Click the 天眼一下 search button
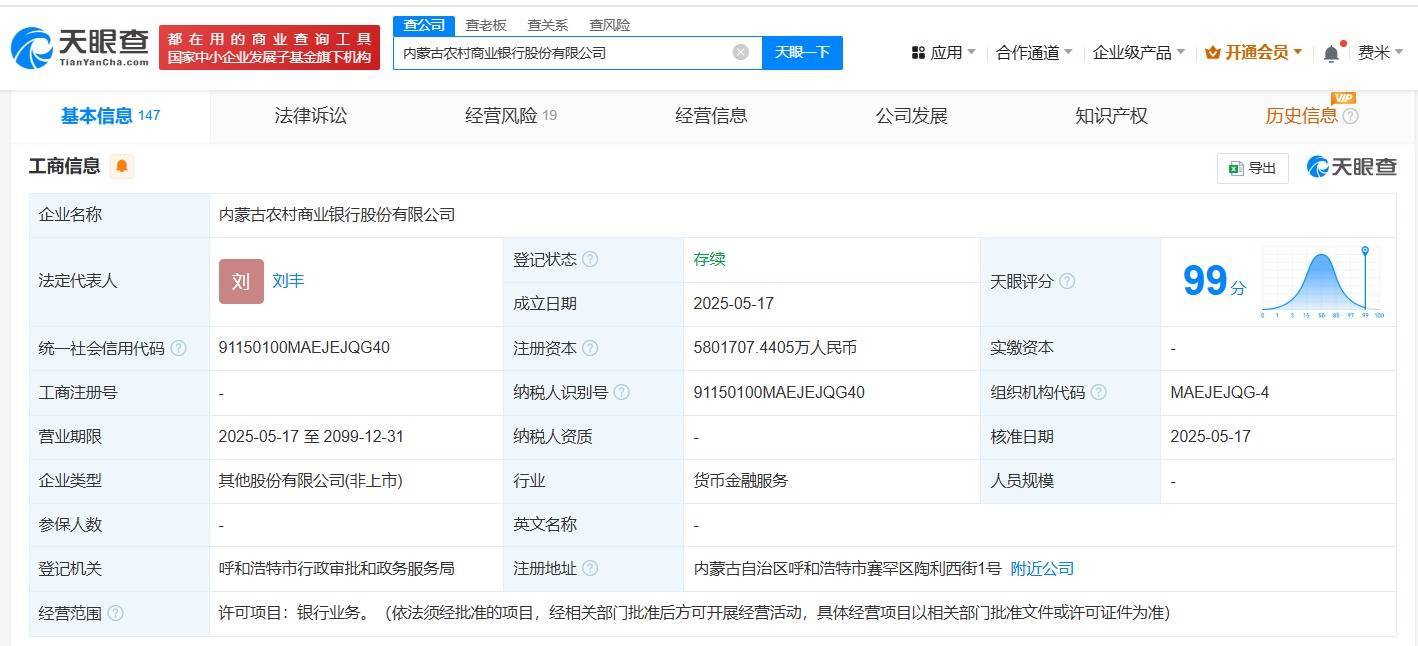The width and height of the screenshot is (1418, 646). coord(802,52)
